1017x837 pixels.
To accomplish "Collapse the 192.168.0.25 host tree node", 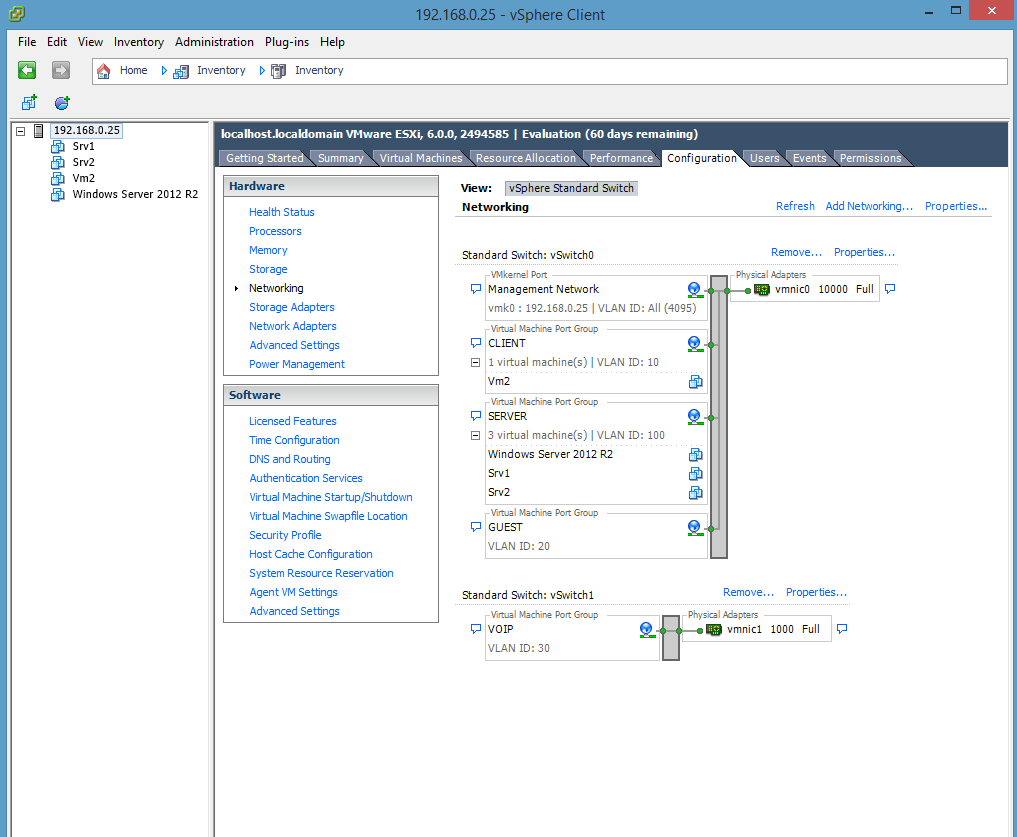I will [21, 131].
